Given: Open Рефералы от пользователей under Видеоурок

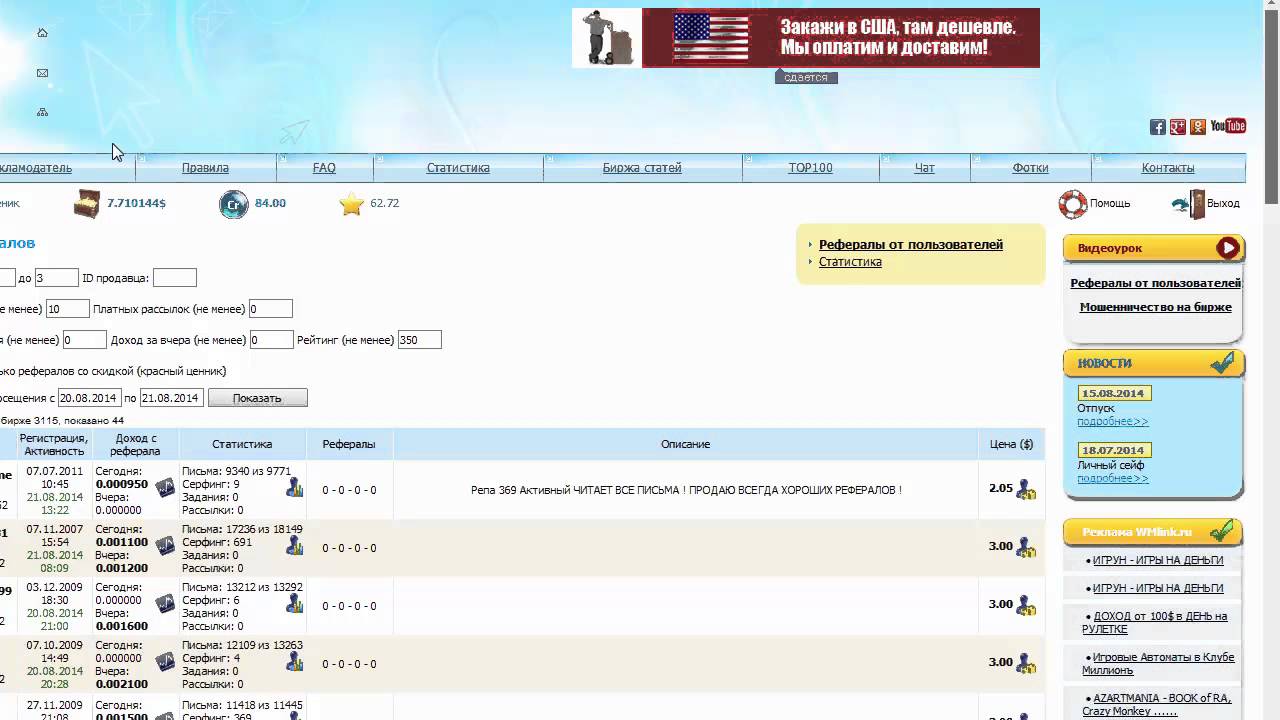Looking at the screenshot, I should click(x=1155, y=283).
